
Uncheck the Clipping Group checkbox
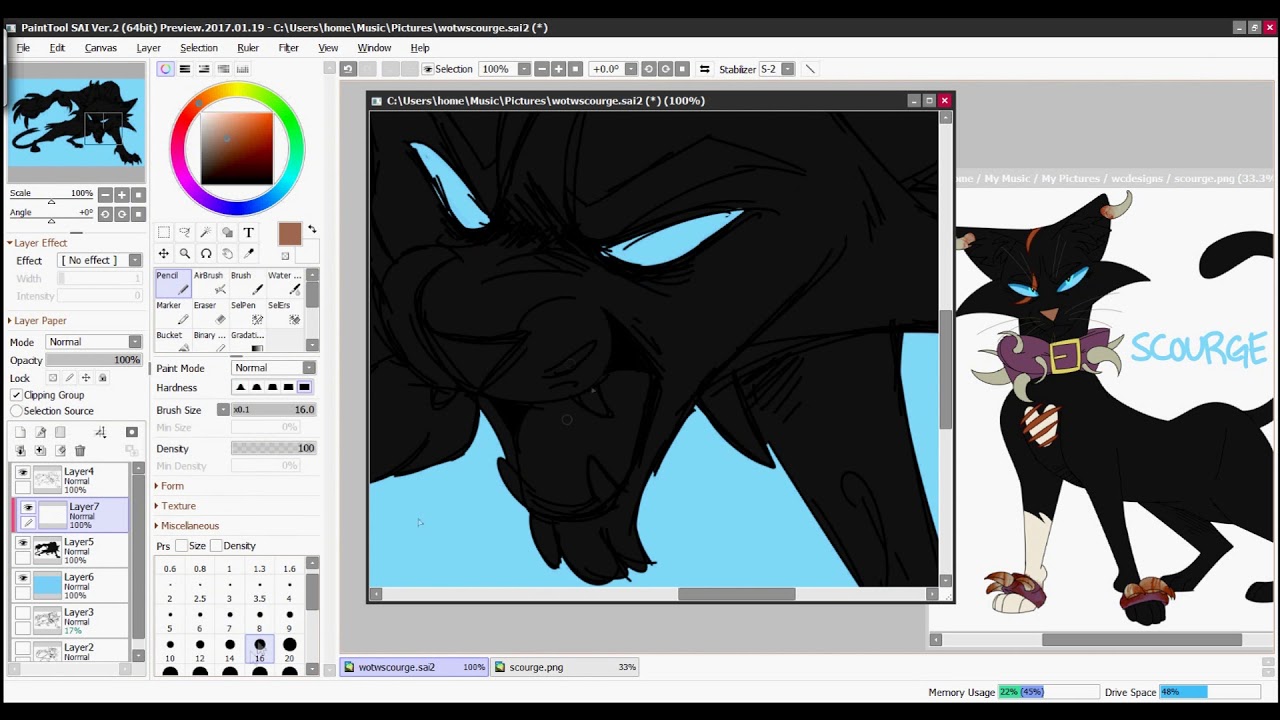pyautogui.click(x=16, y=395)
